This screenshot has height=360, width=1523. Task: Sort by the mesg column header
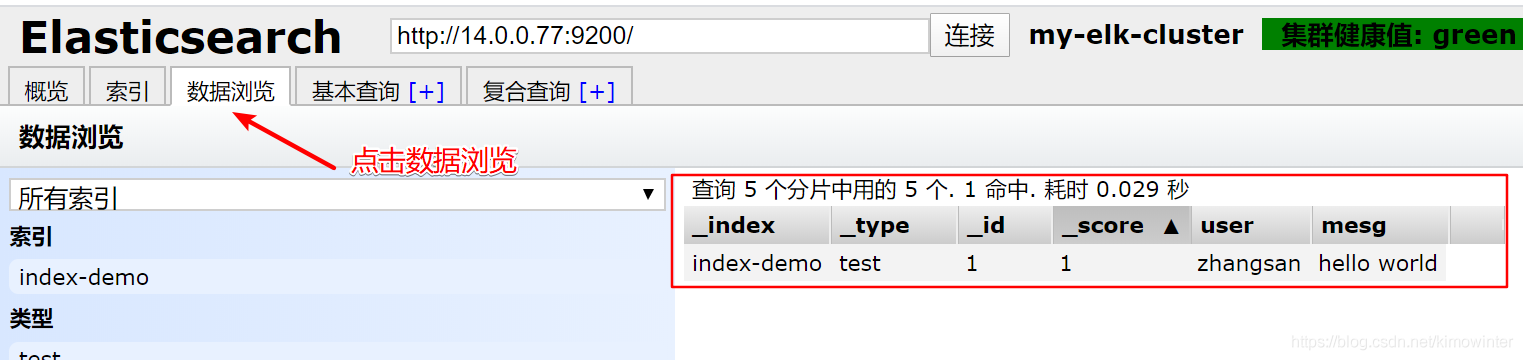click(1380, 225)
